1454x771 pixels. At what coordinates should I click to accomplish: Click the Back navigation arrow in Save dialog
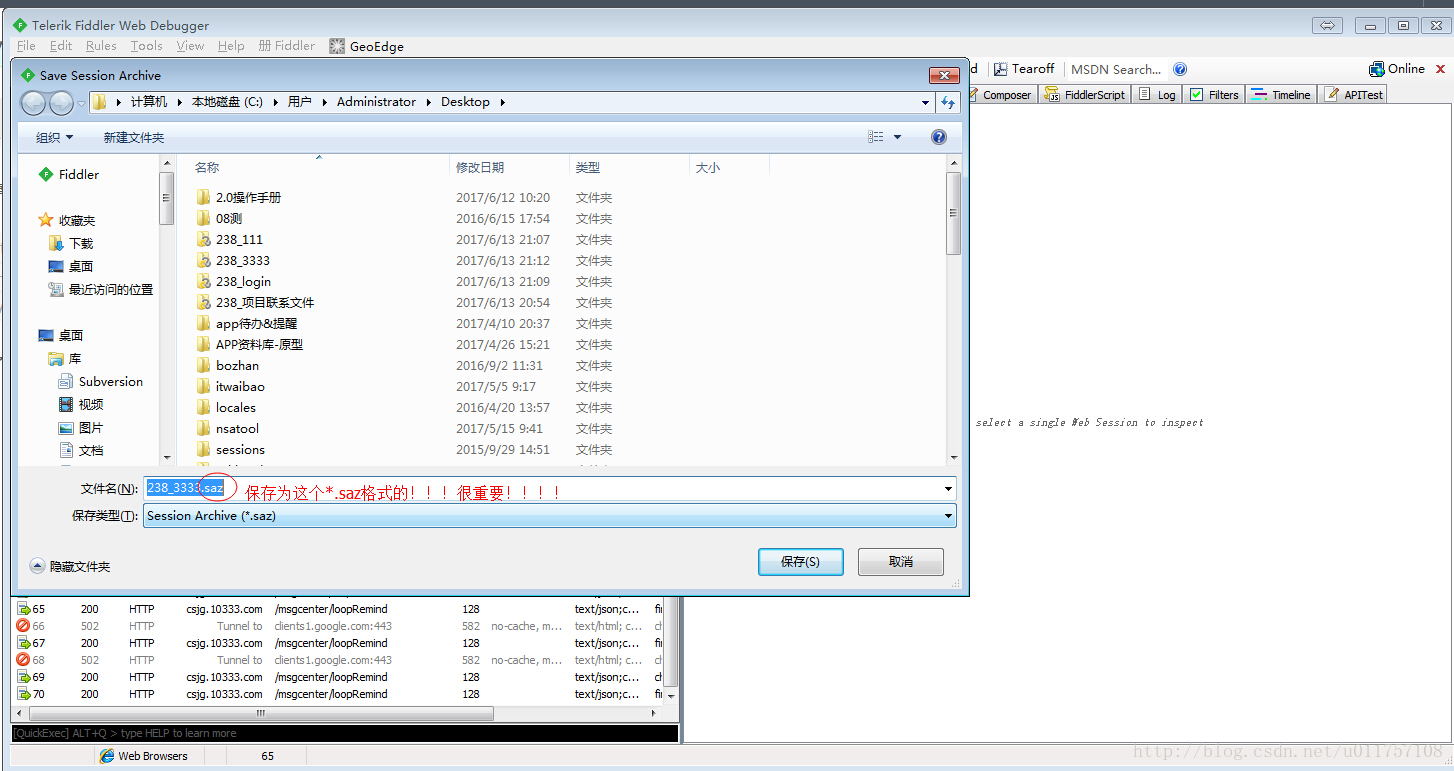(x=33, y=102)
